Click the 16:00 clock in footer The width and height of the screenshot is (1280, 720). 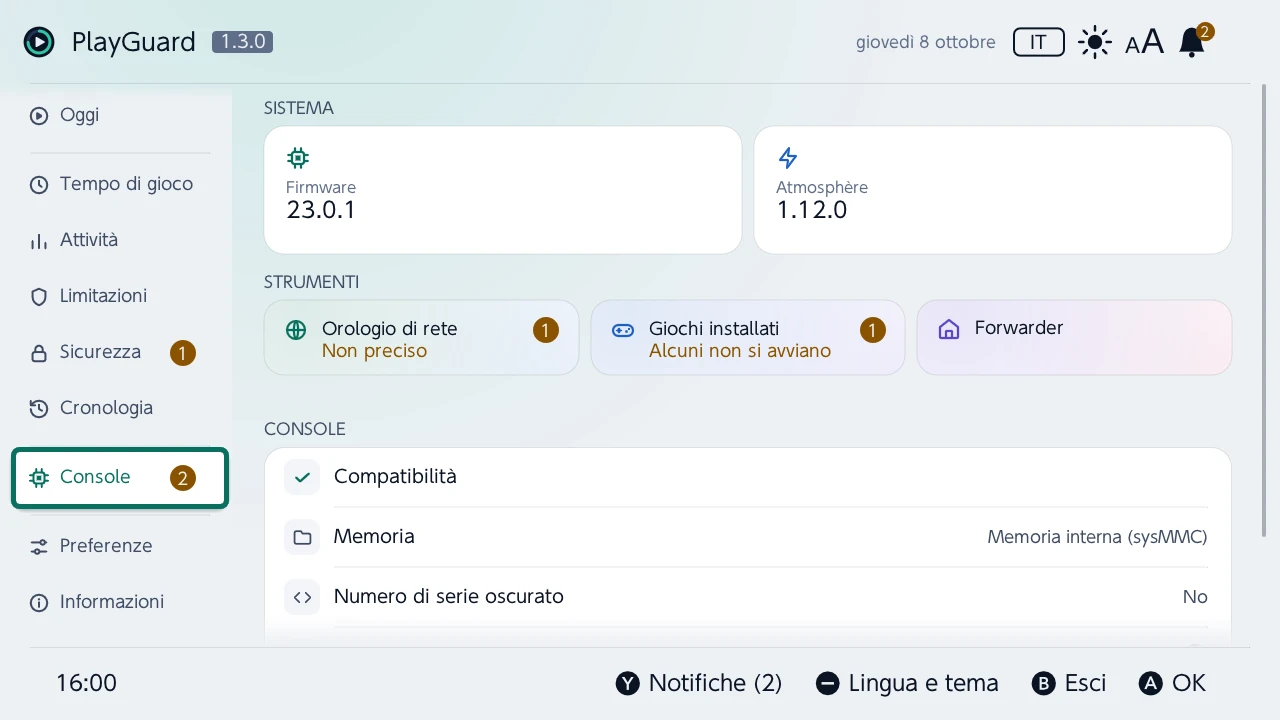click(86, 683)
